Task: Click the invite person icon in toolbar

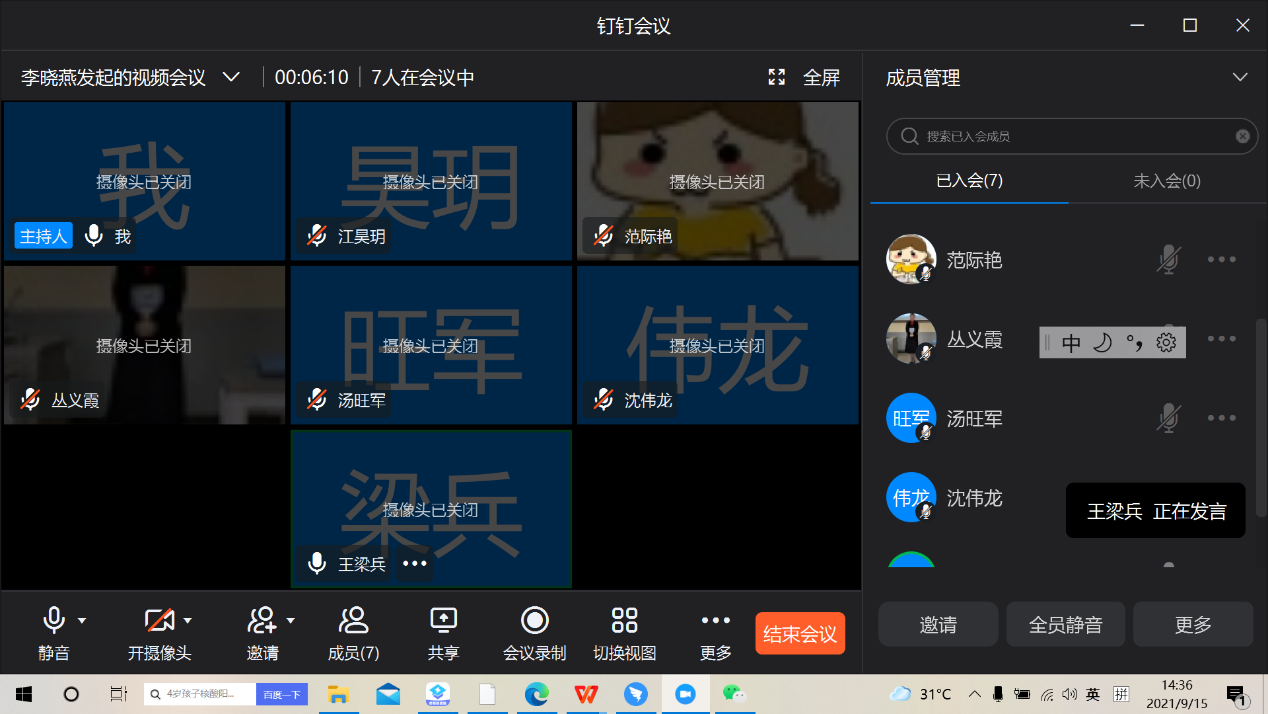Action: 261,621
